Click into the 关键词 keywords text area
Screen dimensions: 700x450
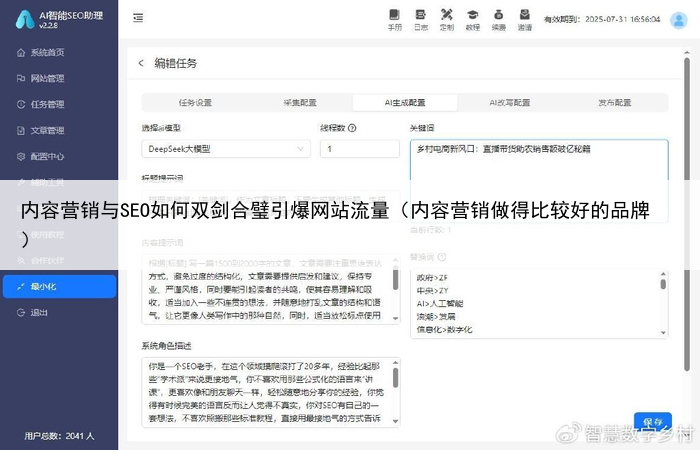tap(538, 158)
